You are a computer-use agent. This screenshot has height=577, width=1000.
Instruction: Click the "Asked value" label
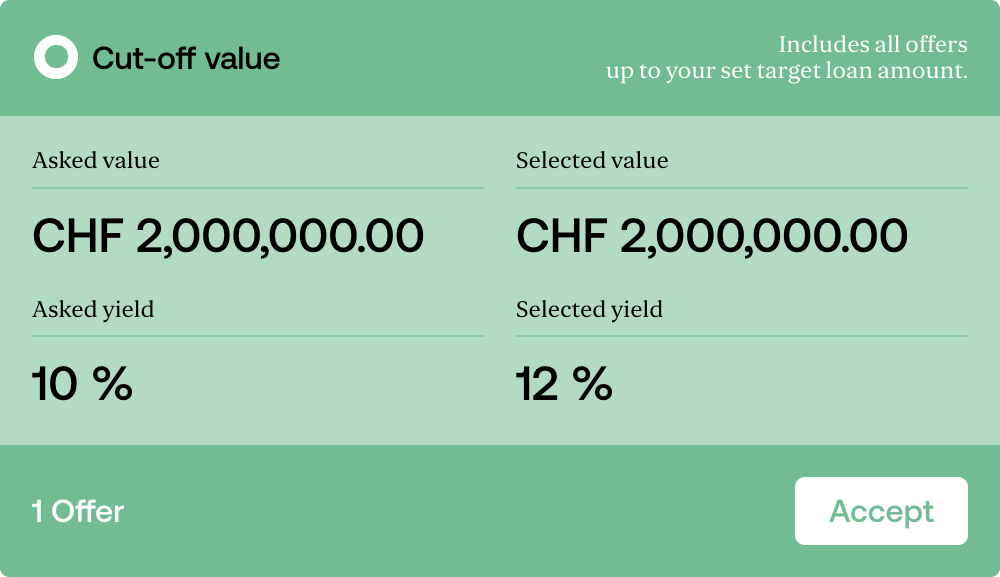tap(96, 160)
